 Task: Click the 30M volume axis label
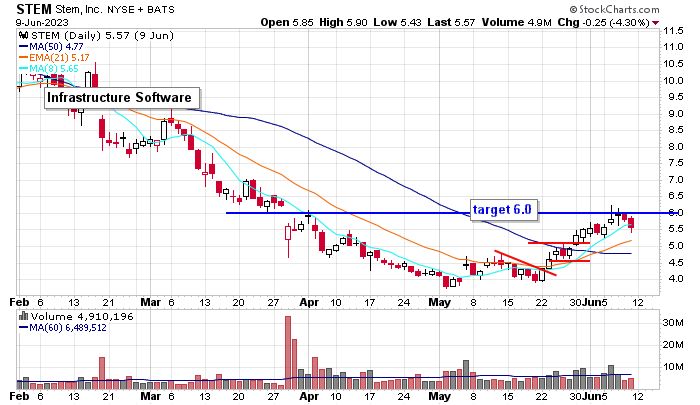tap(673, 322)
